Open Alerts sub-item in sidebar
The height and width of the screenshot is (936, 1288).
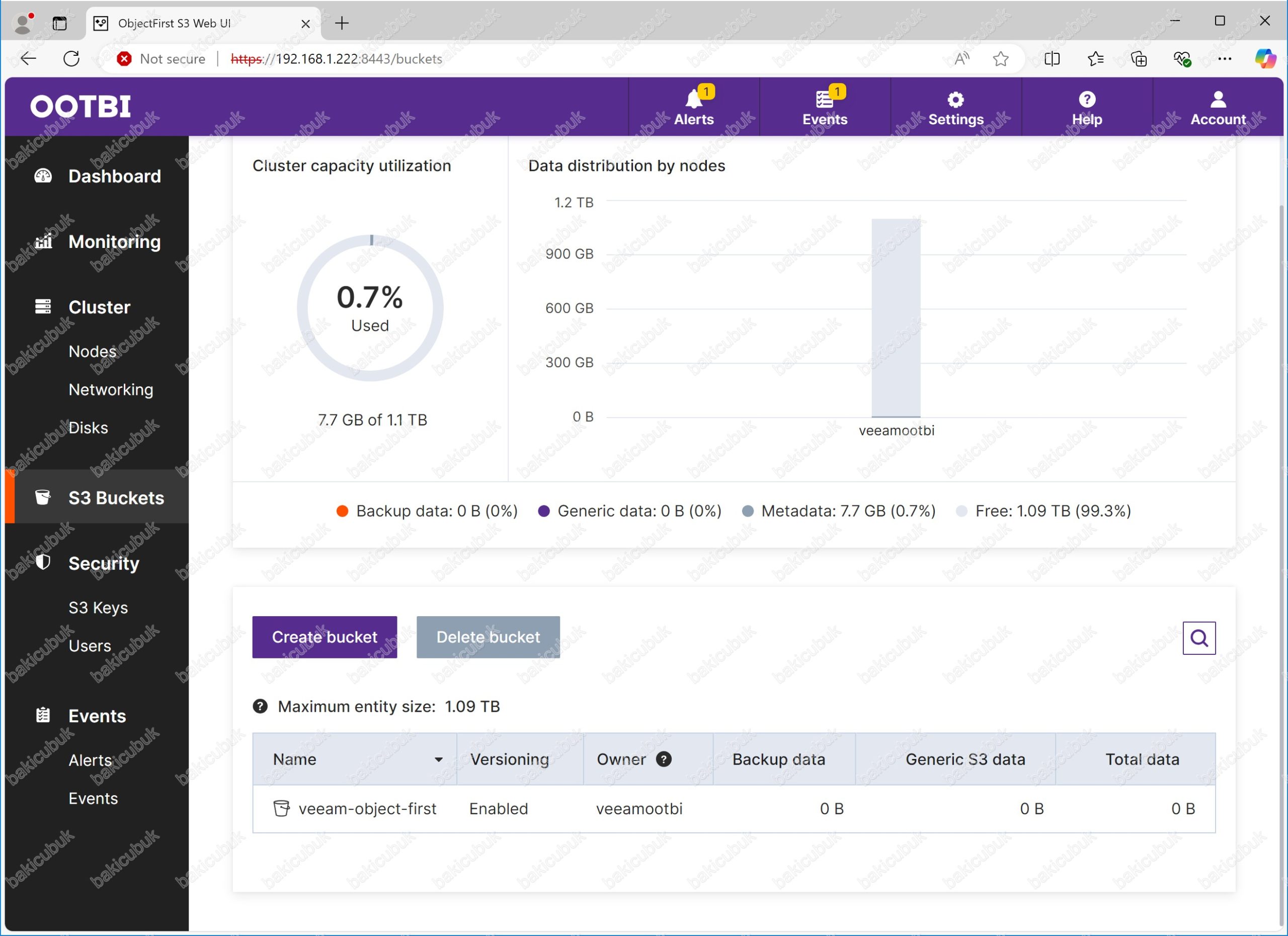pyautogui.click(x=90, y=760)
